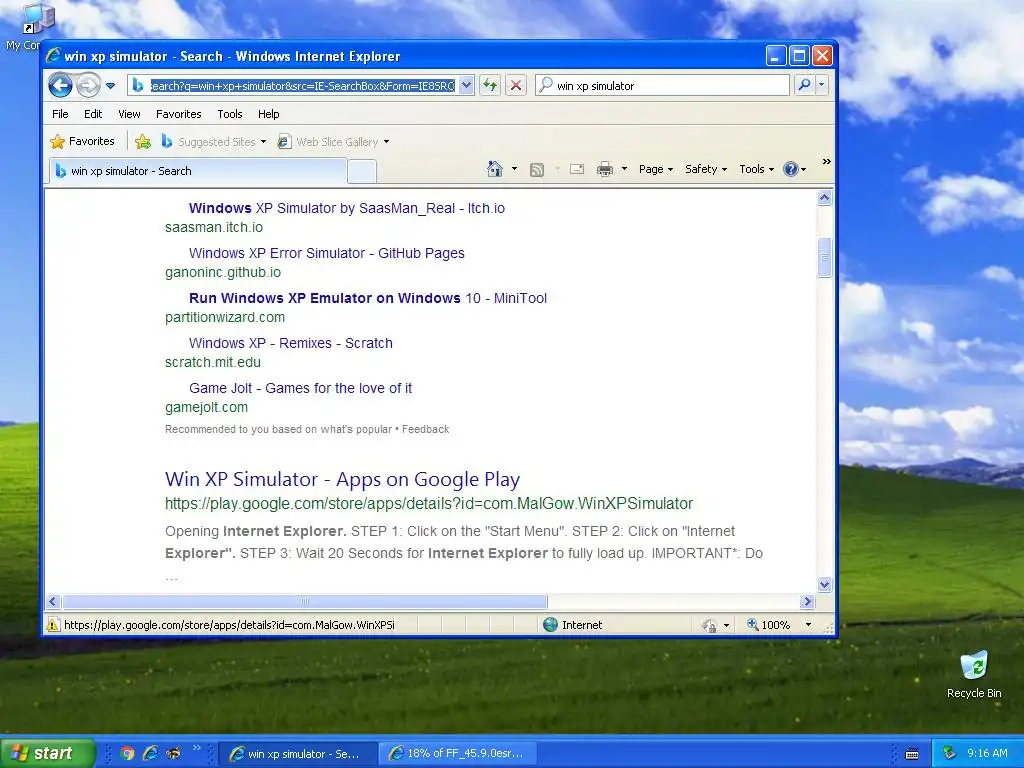Click the Home page icon
This screenshot has width=1024, height=768.
(x=494, y=169)
